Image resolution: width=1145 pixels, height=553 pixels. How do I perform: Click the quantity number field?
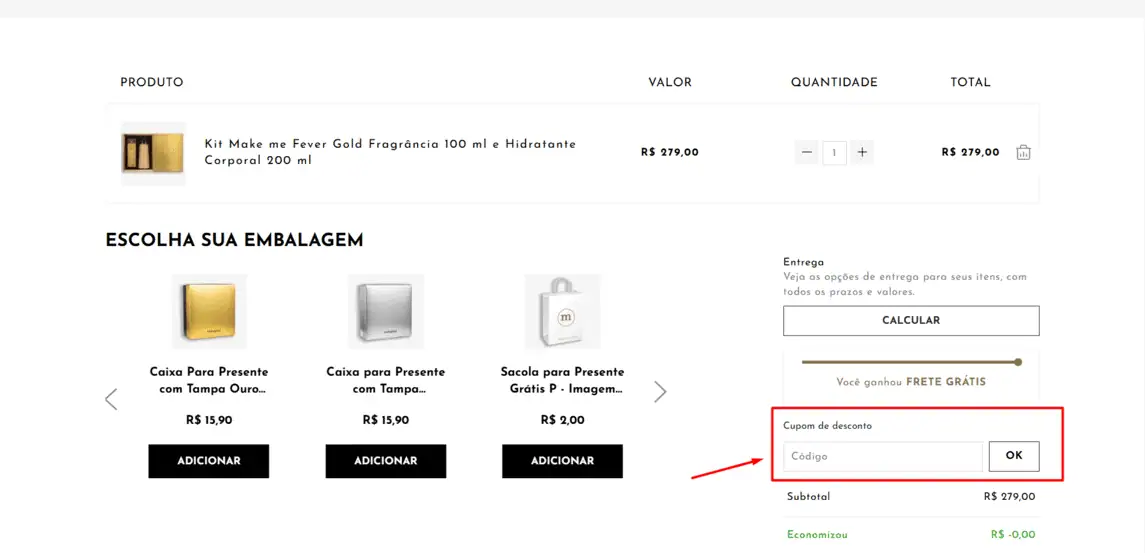[x=834, y=153]
